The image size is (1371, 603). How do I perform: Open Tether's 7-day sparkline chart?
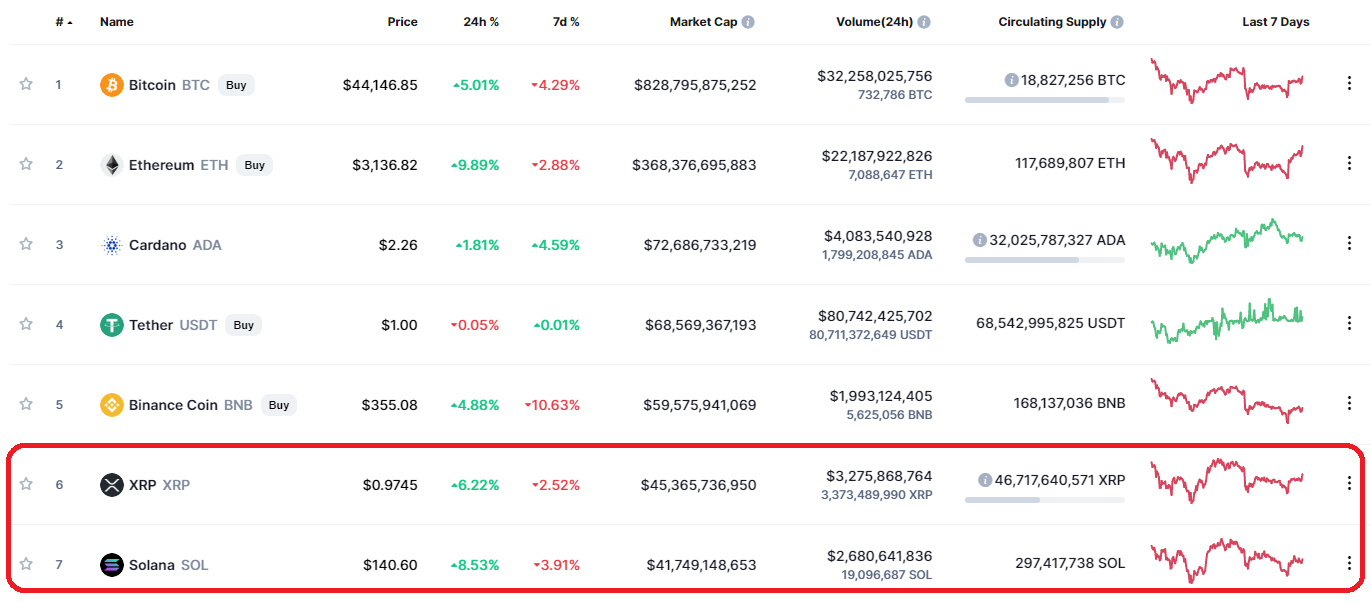click(x=1227, y=321)
